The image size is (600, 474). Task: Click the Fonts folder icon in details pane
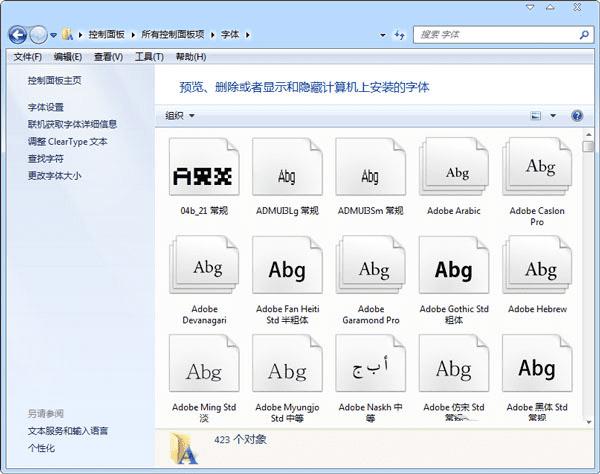184,449
